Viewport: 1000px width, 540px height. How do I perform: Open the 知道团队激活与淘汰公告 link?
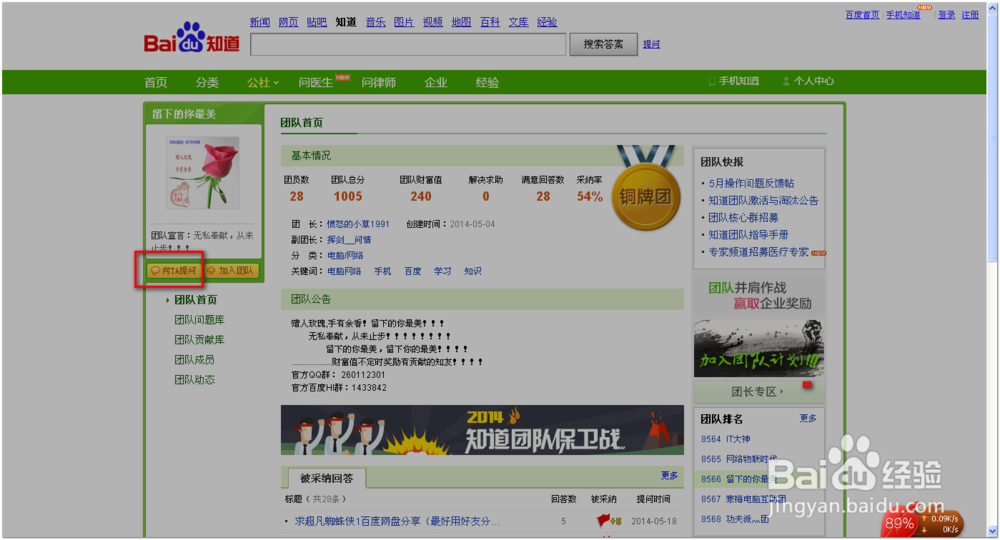[763, 200]
